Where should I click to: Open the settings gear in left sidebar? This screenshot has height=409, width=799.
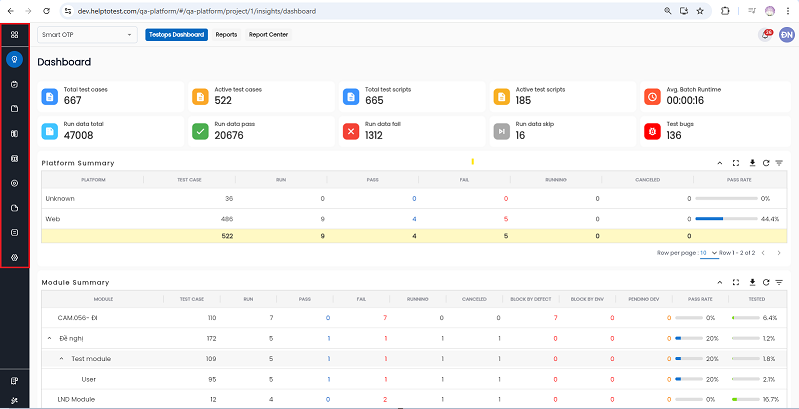click(x=14, y=257)
